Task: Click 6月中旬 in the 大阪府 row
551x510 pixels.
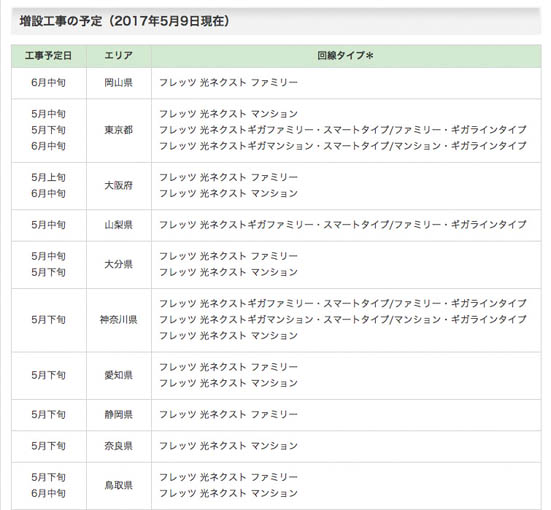Action: tap(48, 194)
